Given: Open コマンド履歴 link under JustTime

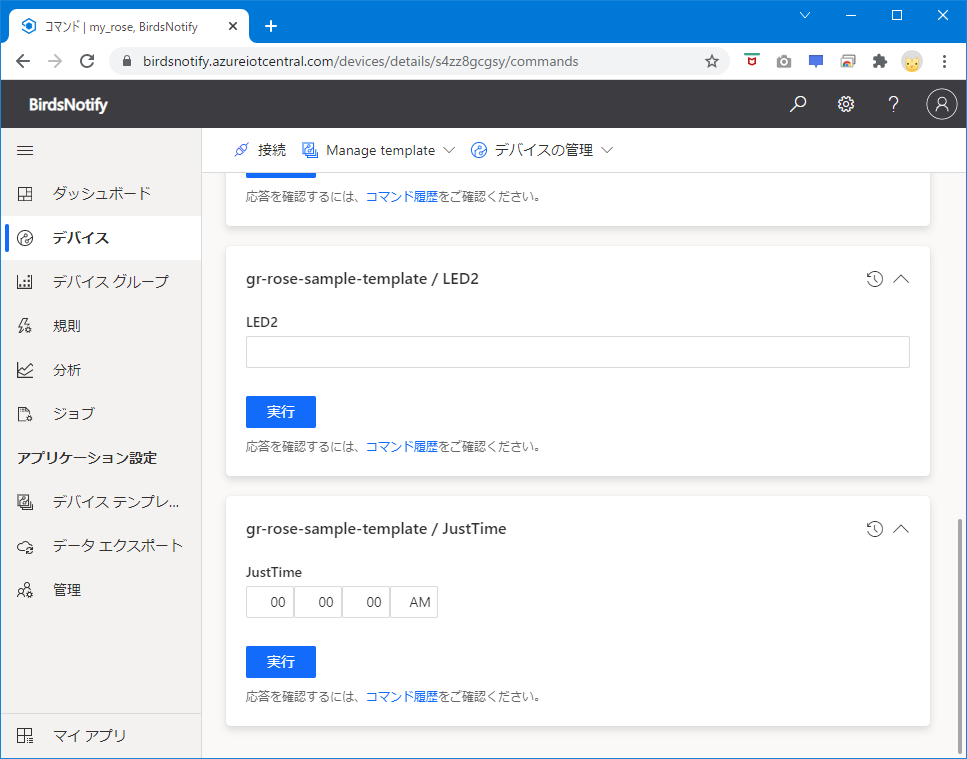Looking at the screenshot, I should [x=401, y=696].
